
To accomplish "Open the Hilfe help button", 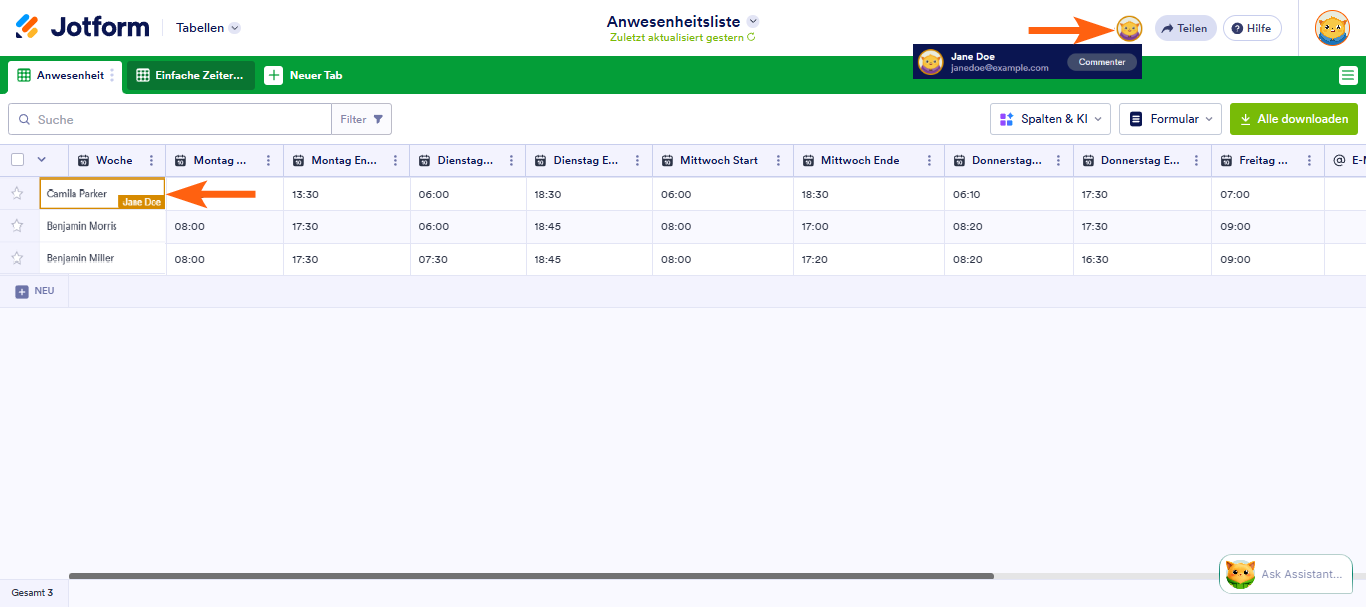I will [x=1252, y=28].
